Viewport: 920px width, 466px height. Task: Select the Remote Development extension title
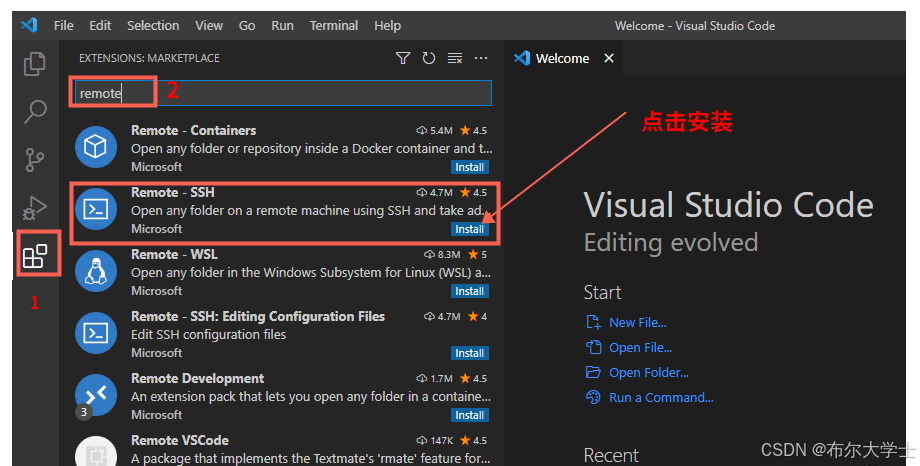pyautogui.click(x=198, y=379)
